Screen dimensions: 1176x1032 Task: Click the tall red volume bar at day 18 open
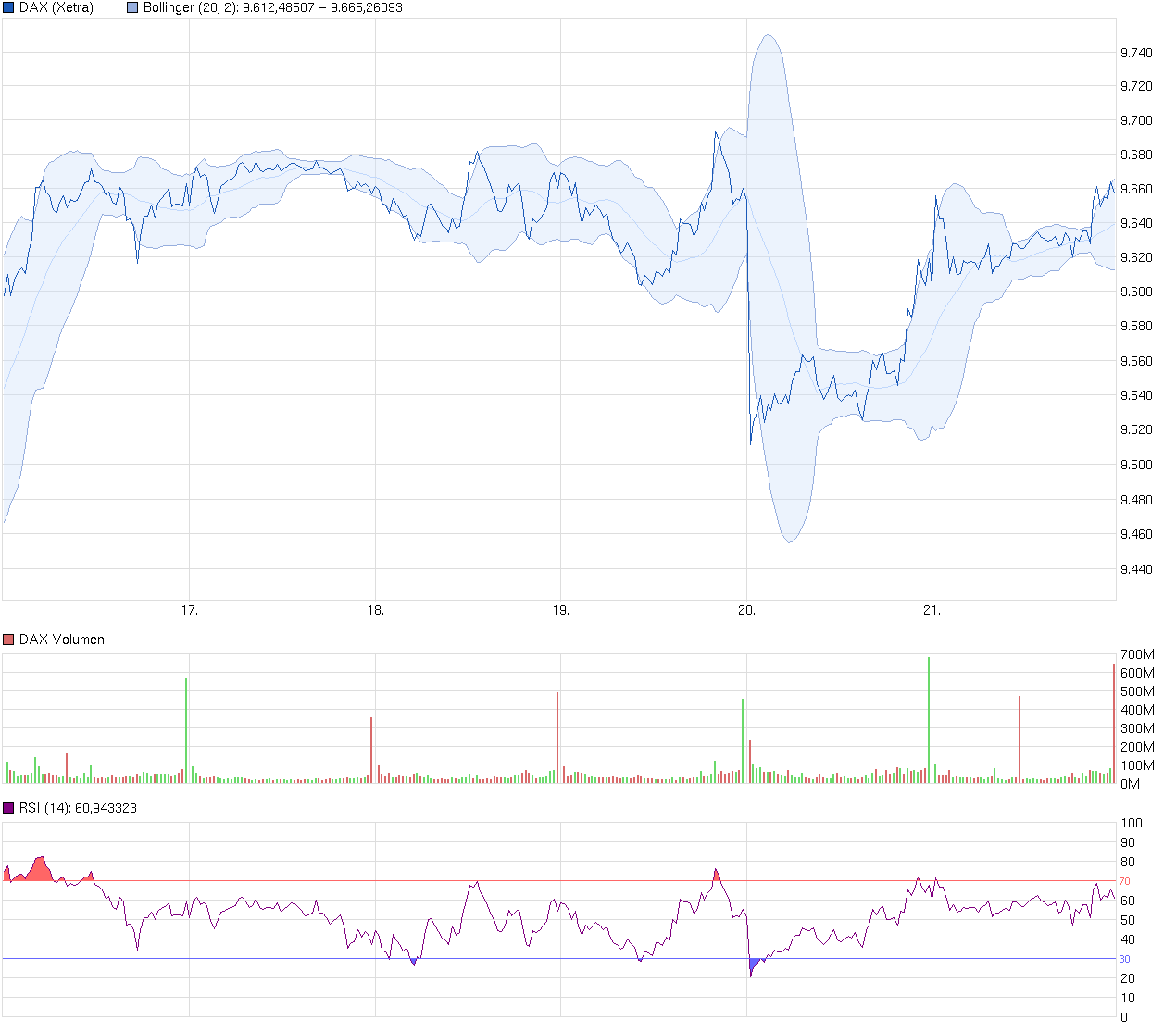[371, 750]
